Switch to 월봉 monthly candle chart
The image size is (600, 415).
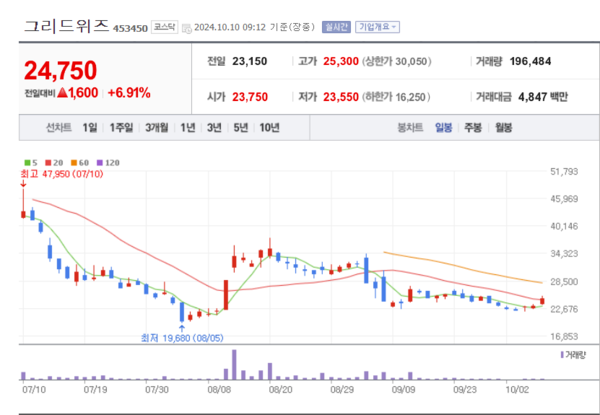pos(504,128)
